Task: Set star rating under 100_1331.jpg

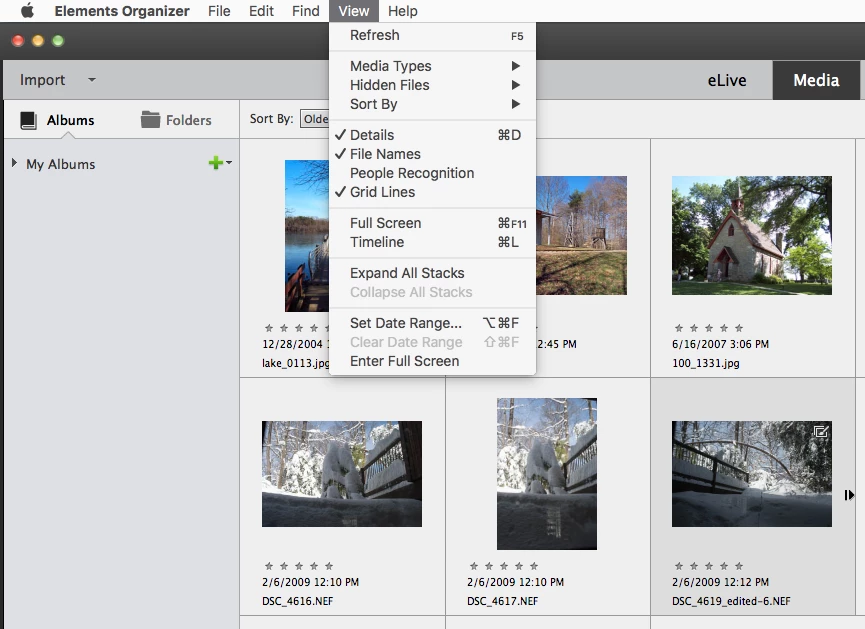Action: 709,328
